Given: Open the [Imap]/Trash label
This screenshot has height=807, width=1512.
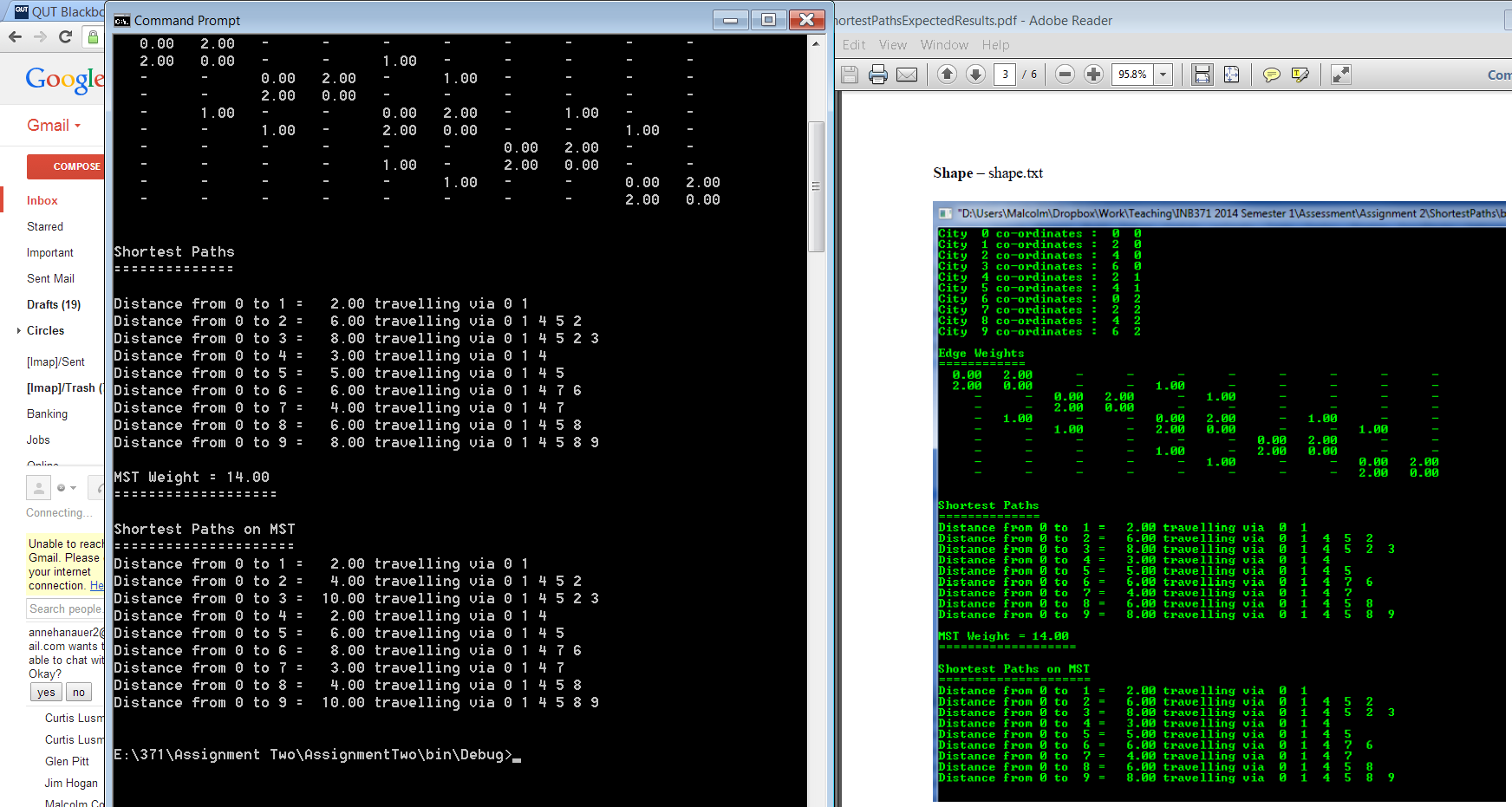Looking at the screenshot, I should [x=65, y=387].
